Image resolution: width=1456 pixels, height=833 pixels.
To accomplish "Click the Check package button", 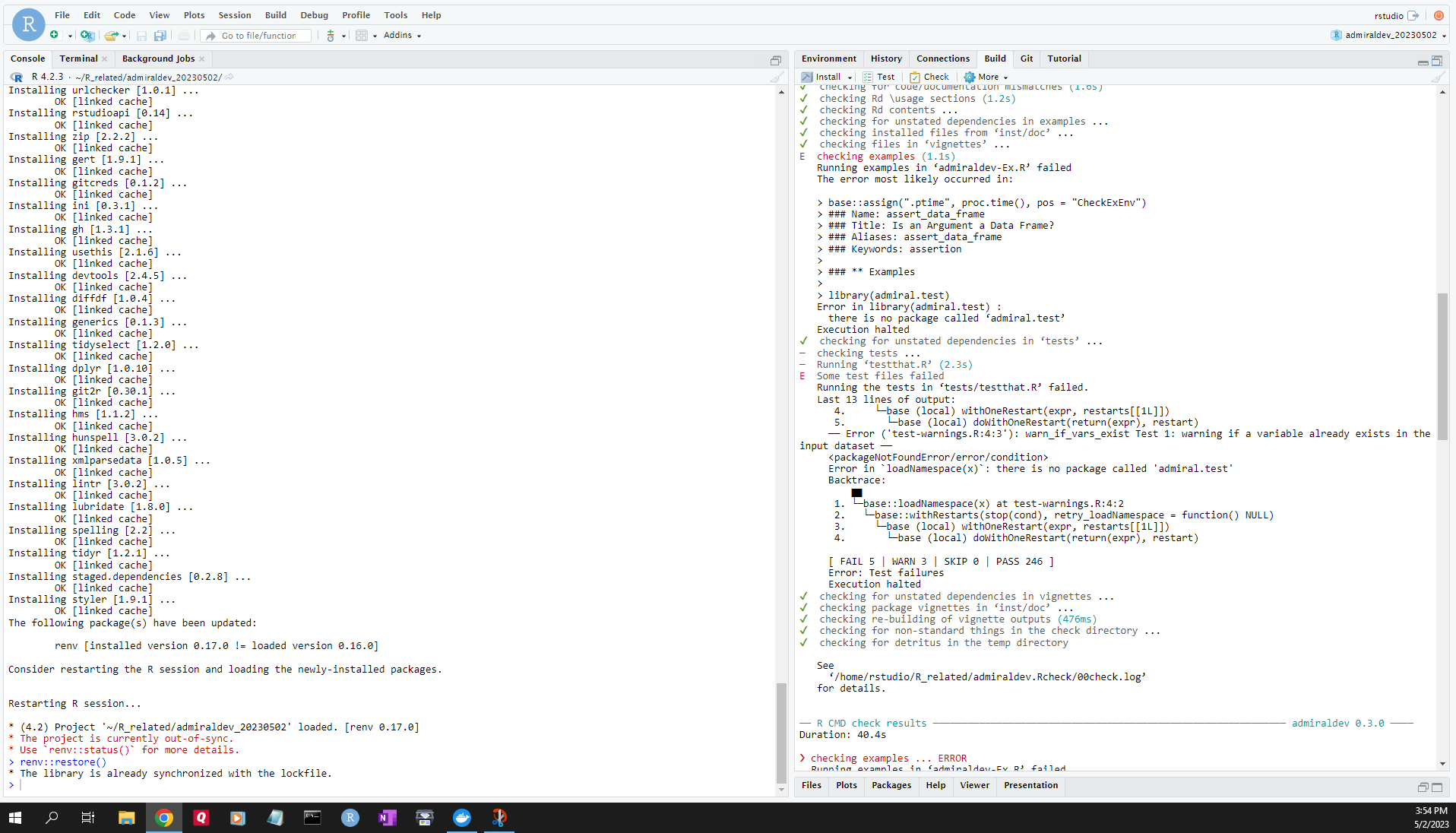I will 929,77.
